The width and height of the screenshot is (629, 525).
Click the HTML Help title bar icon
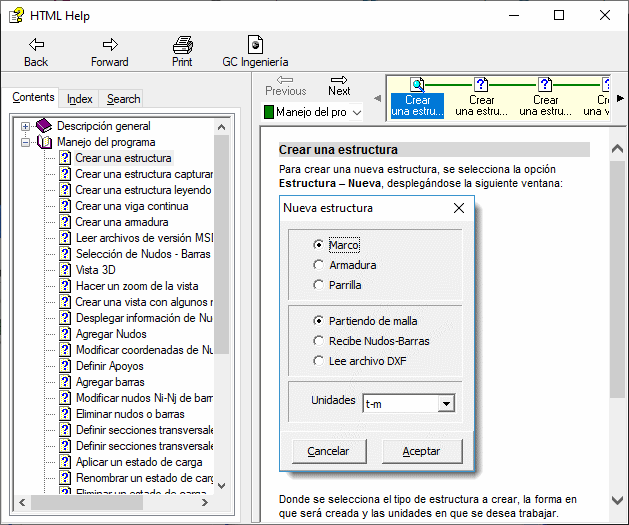coord(16,16)
